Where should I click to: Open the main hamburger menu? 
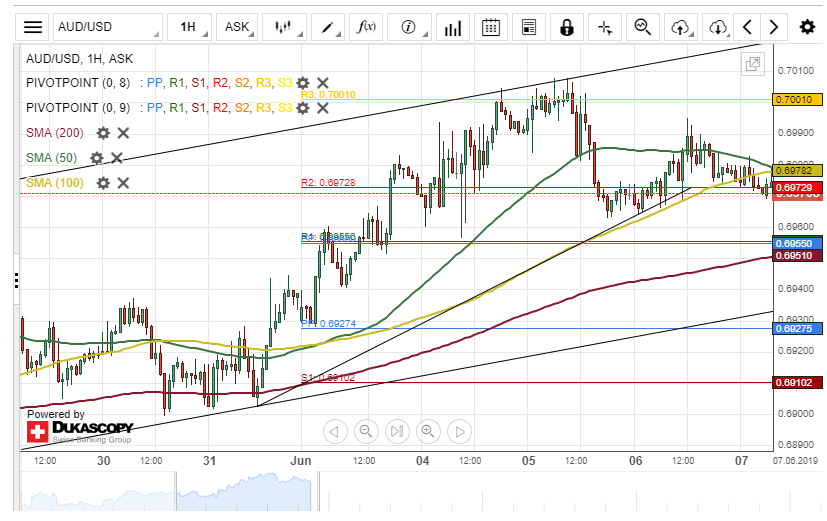click(x=33, y=27)
